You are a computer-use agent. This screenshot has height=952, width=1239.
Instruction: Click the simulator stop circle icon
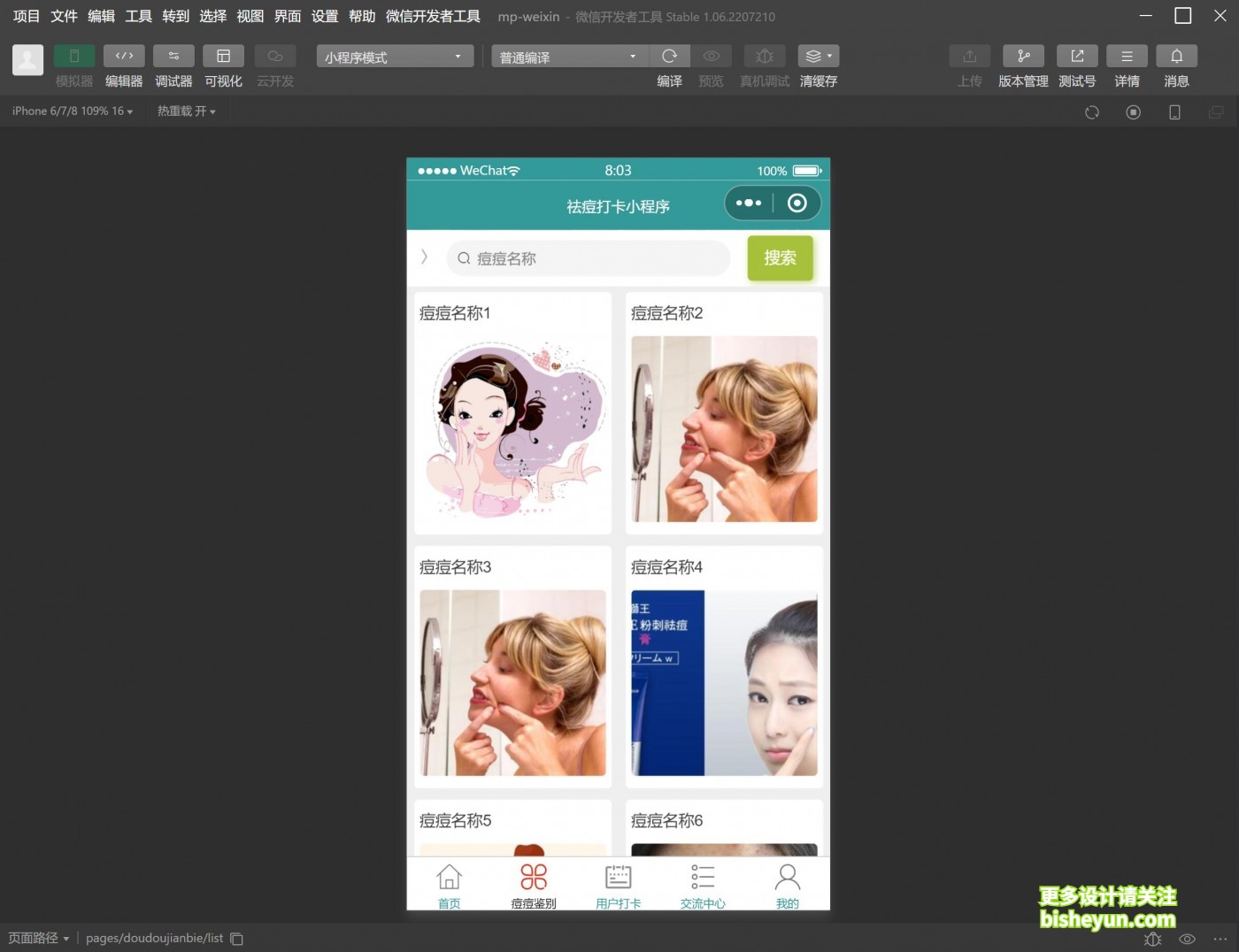coord(1133,112)
